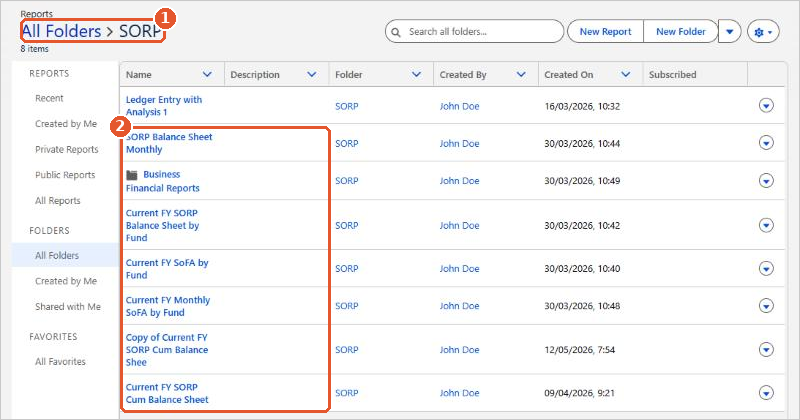Select Shared with Me in sidebar
Image resolution: width=800 pixels, height=420 pixels.
coord(68,306)
